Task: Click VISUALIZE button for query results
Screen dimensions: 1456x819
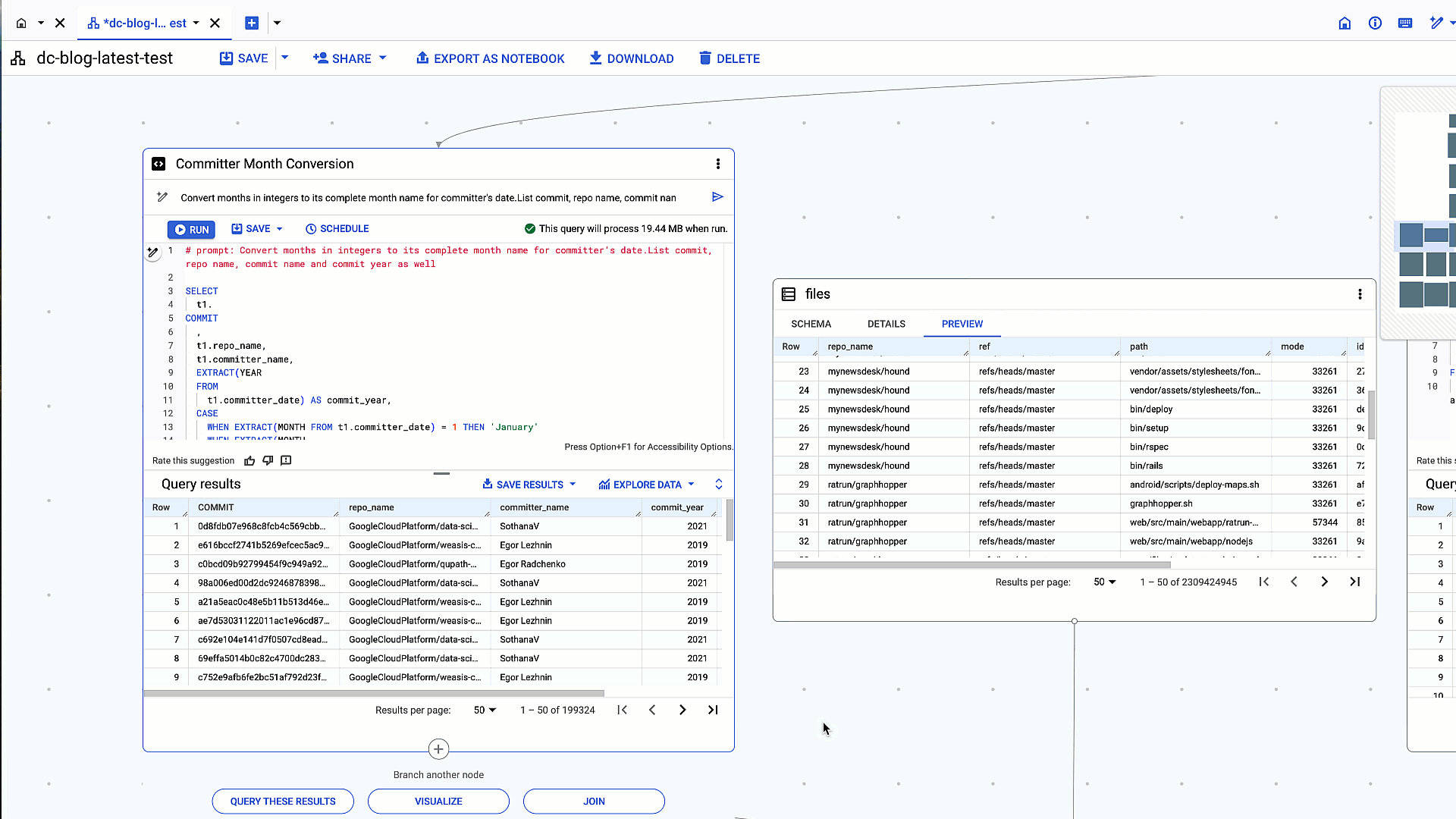Action: click(438, 801)
